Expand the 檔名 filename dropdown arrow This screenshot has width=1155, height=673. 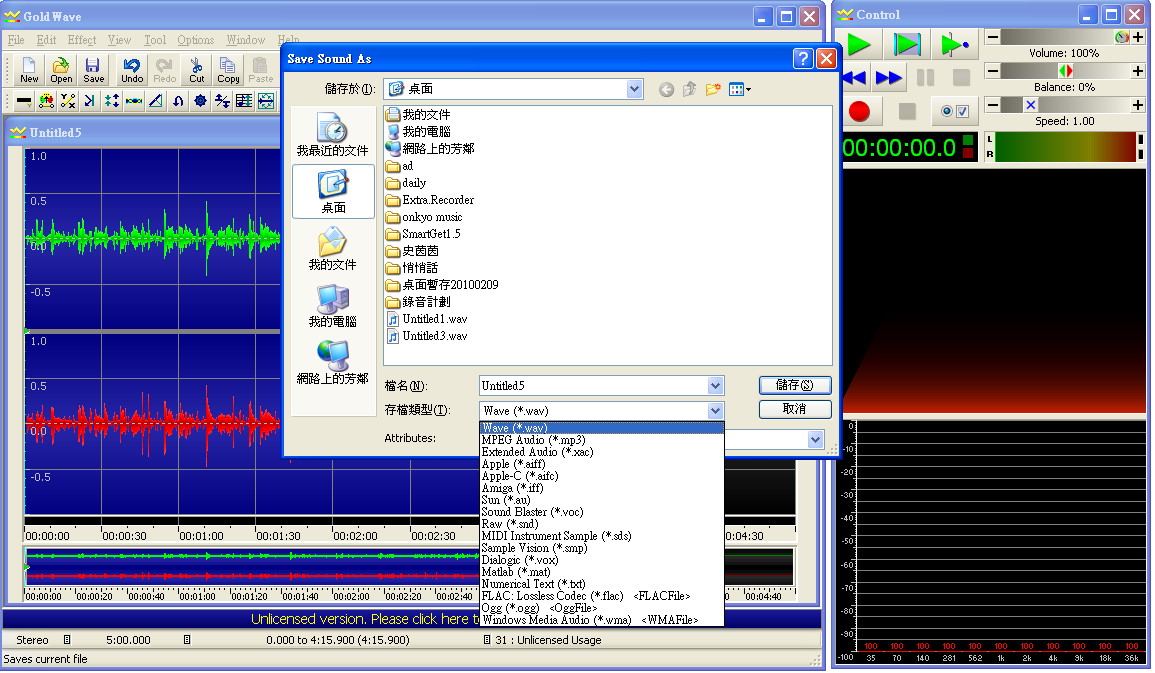click(x=715, y=386)
